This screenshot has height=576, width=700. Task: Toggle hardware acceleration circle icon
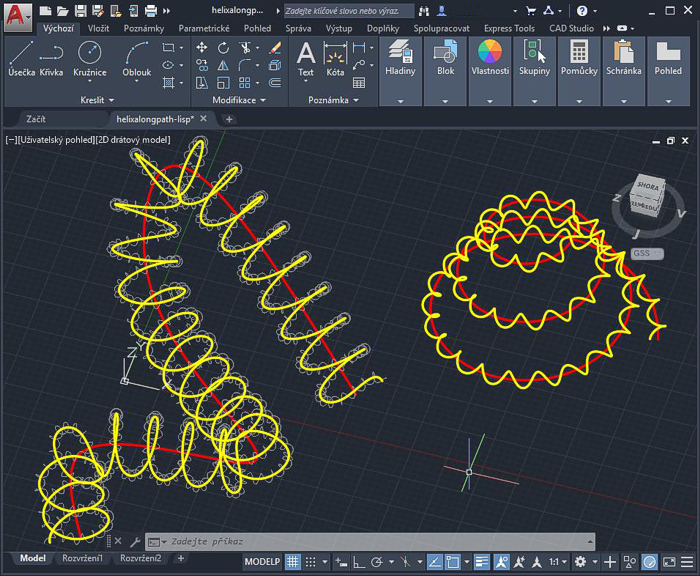click(650, 562)
